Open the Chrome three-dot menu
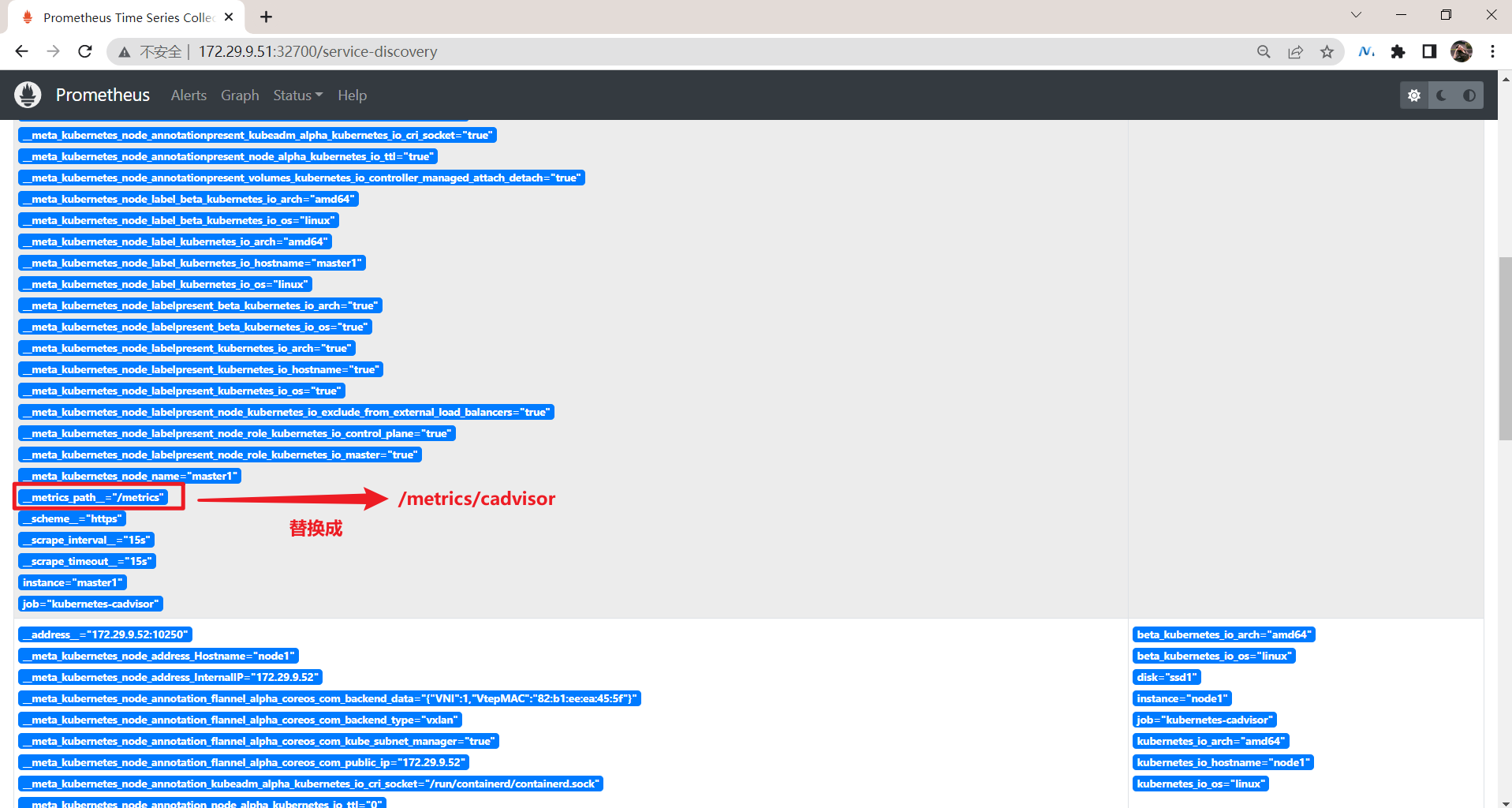This screenshot has width=1512, height=808. [x=1492, y=51]
